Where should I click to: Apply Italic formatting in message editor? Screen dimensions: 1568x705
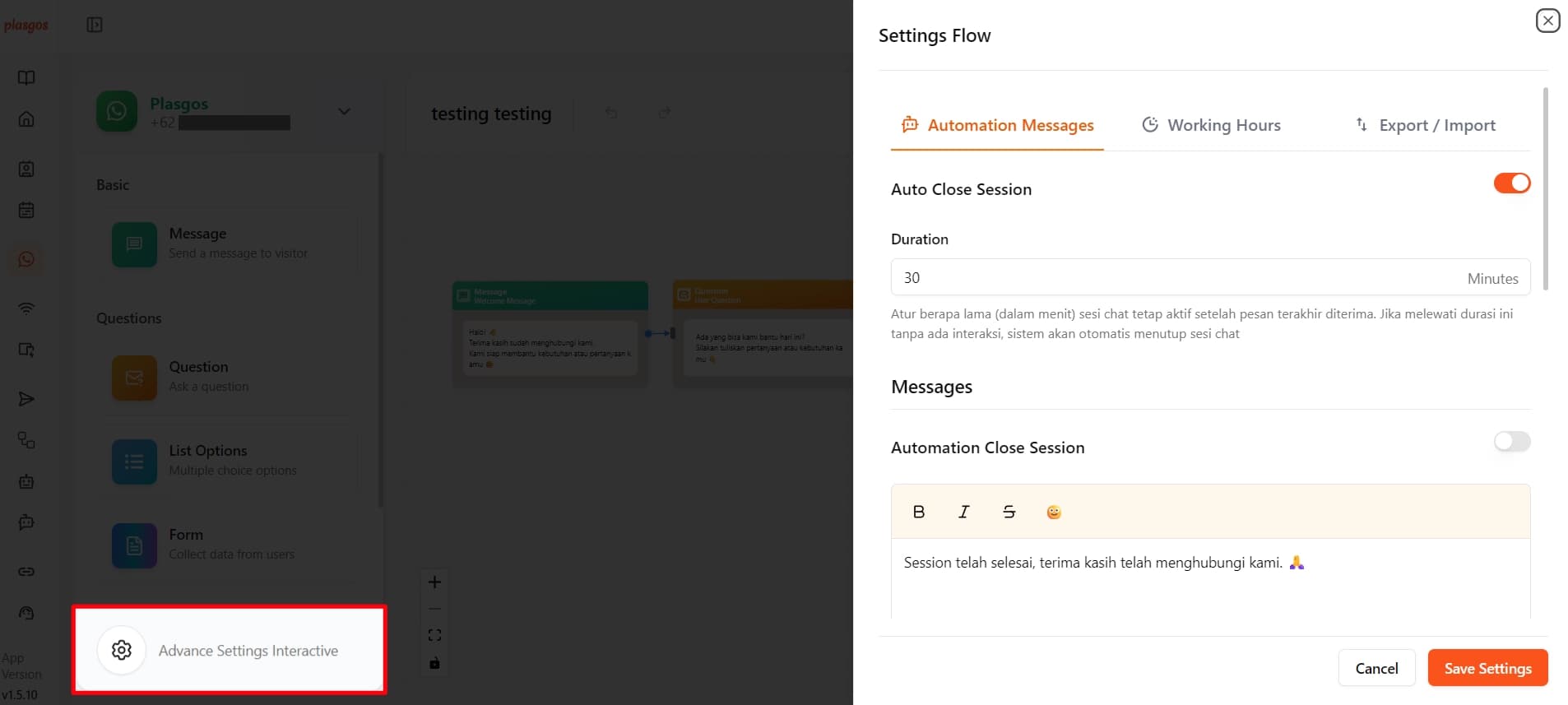tap(963, 512)
